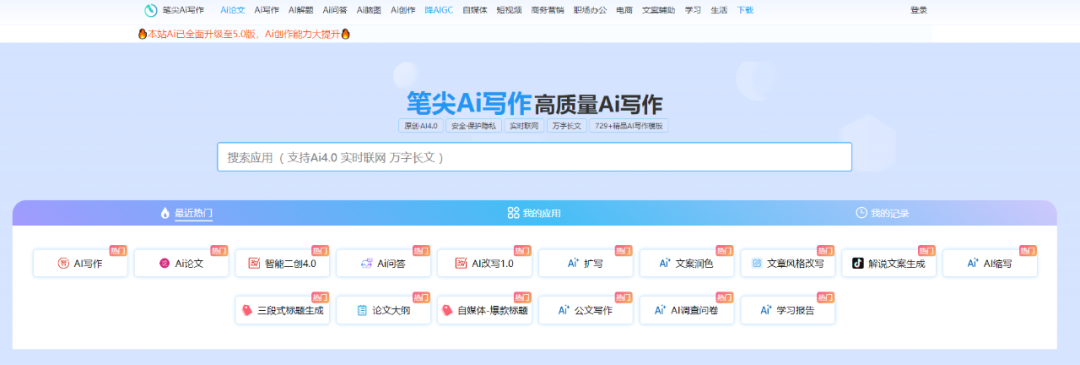Open 文案润色 app via its Ai icon
The height and width of the screenshot is (365, 1080).
(665, 263)
